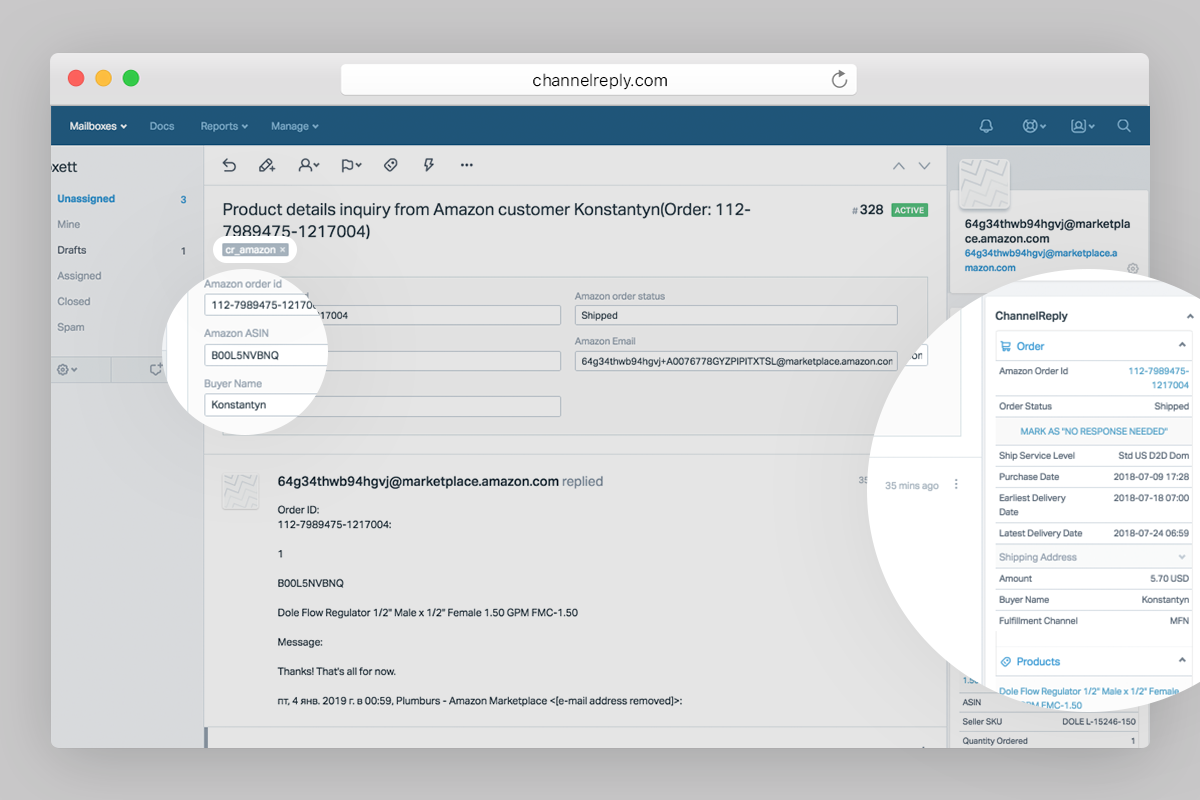Open the Manage menu
The width and height of the screenshot is (1200, 800).
tap(295, 126)
